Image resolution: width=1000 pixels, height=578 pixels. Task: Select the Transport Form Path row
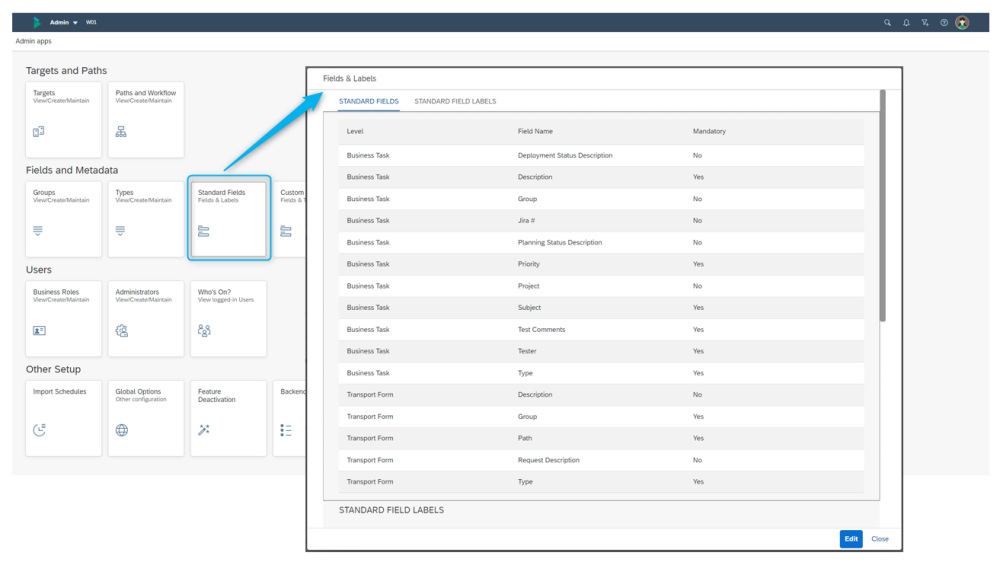(601, 438)
